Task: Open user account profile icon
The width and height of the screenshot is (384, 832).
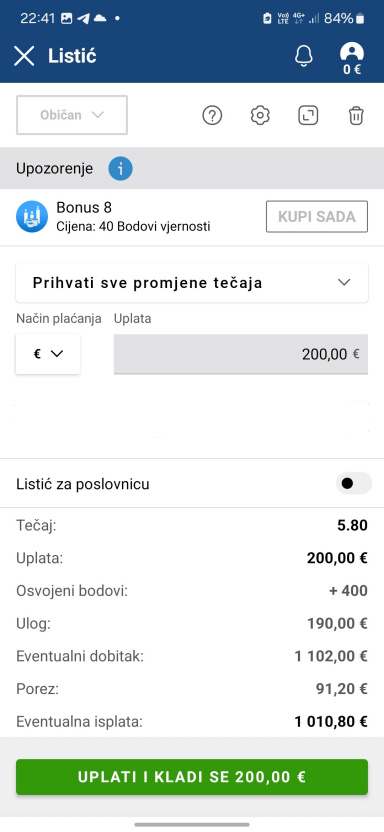Action: point(352,58)
